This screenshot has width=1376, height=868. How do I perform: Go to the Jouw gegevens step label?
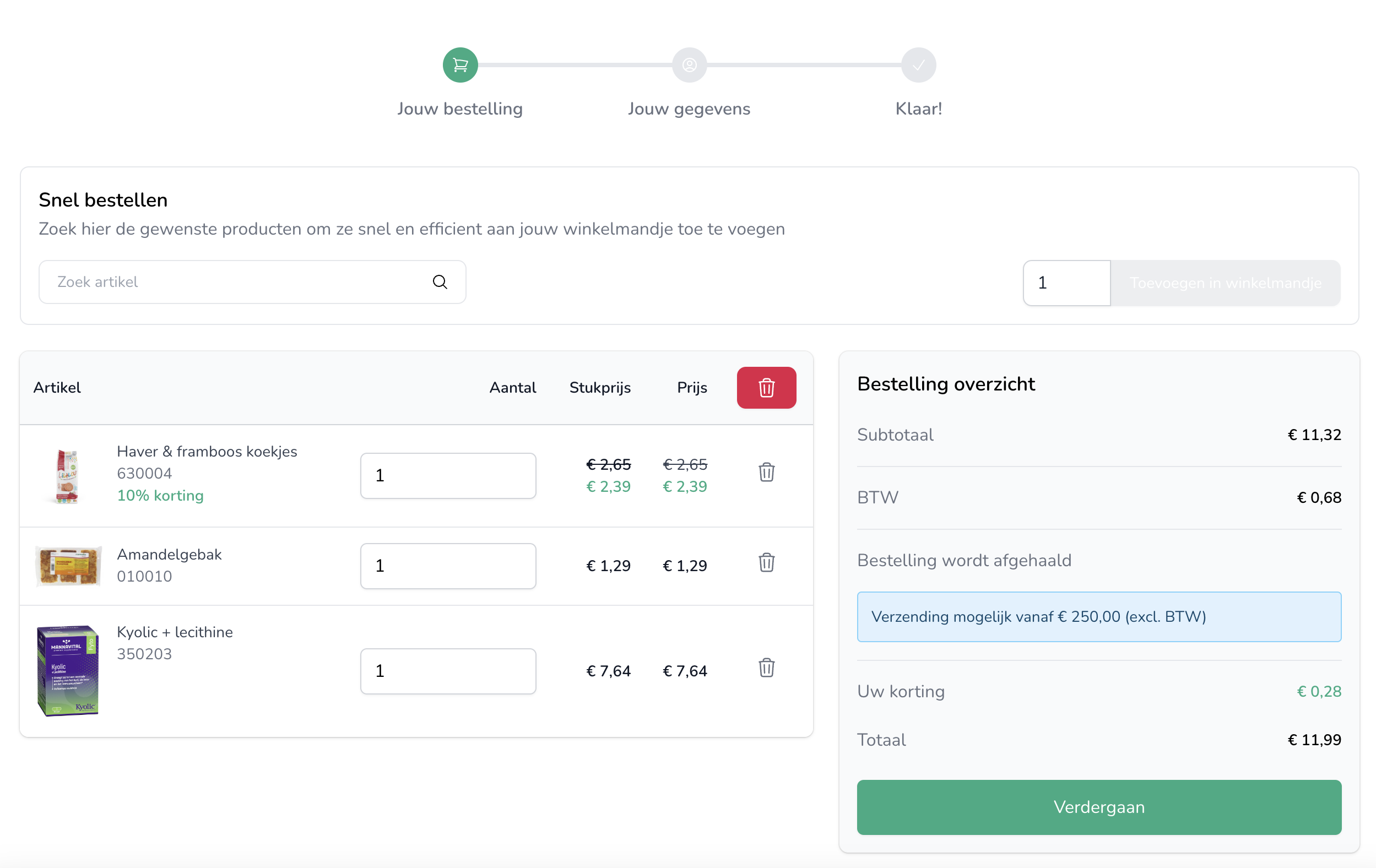(x=689, y=109)
